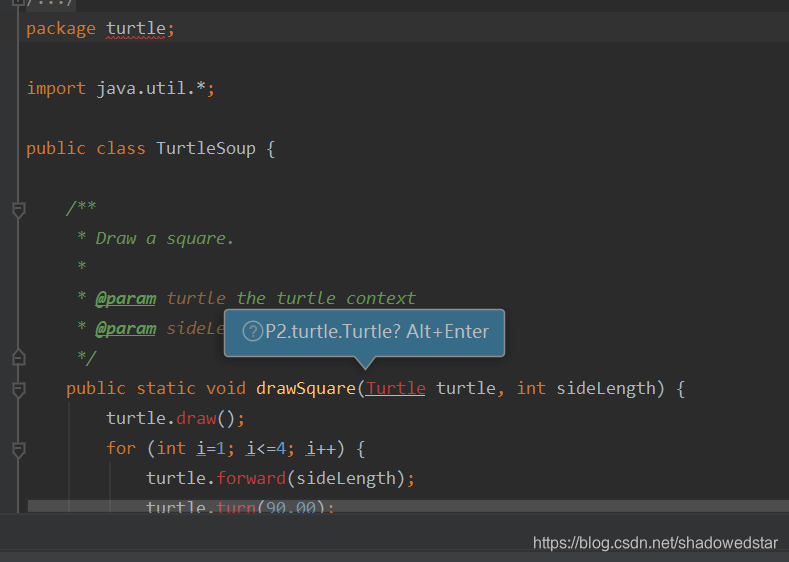Click the second @param tag for sideLength

pos(126,329)
